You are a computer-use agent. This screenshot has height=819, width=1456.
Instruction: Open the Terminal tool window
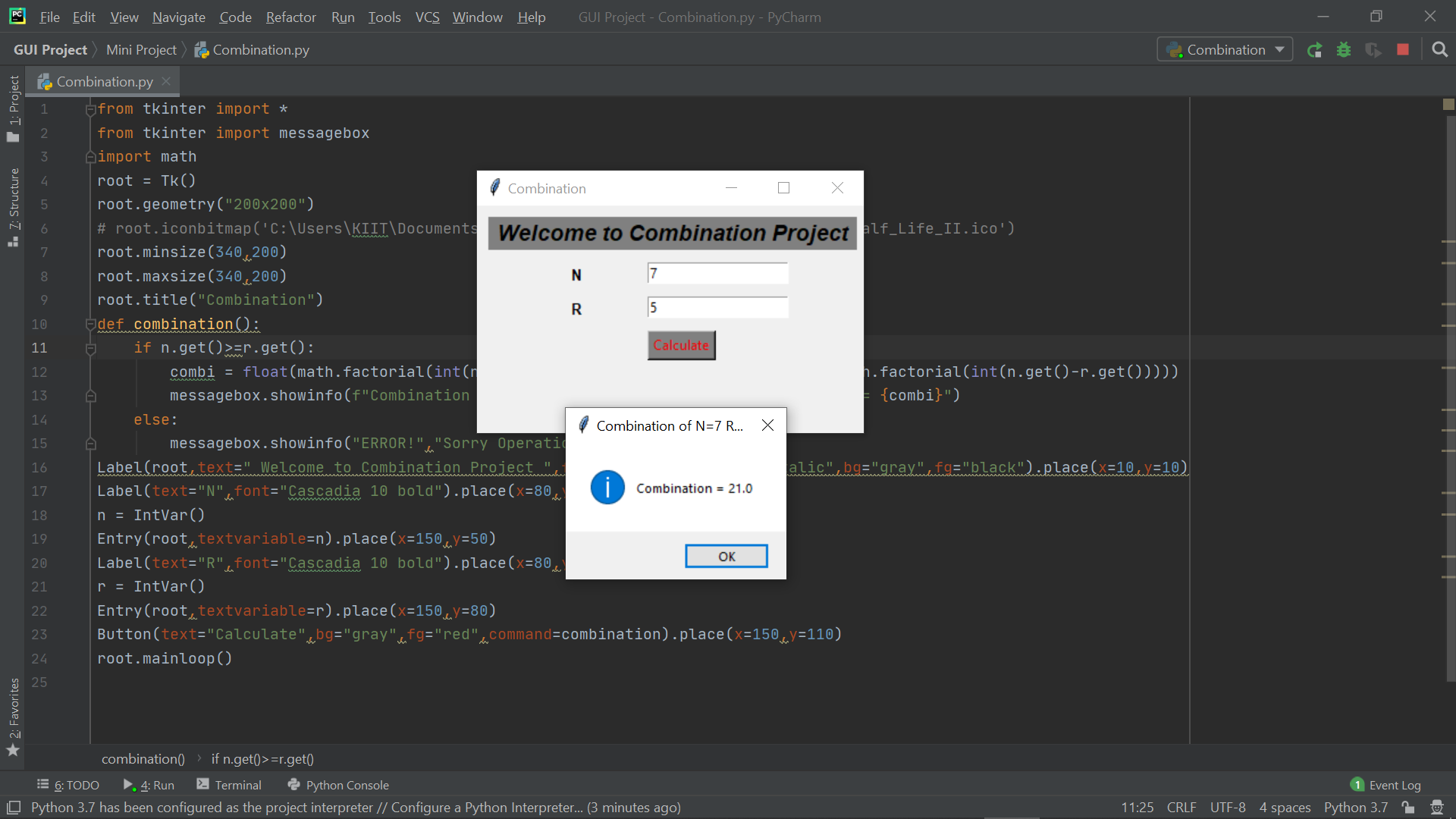pos(229,785)
